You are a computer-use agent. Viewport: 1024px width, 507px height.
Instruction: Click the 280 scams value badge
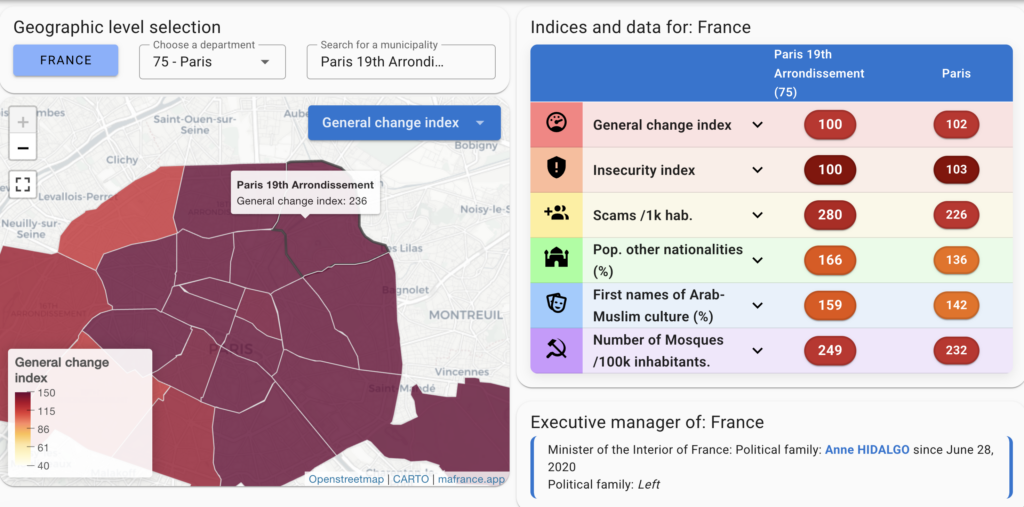pos(830,215)
